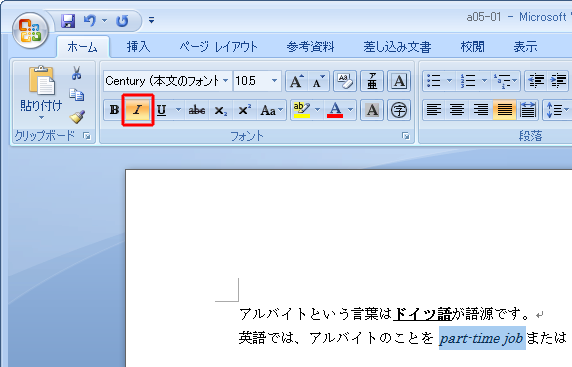Image resolution: width=572 pixels, height=367 pixels.
Task: Open the フォント dialog launcher
Action: click(x=406, y=136)
